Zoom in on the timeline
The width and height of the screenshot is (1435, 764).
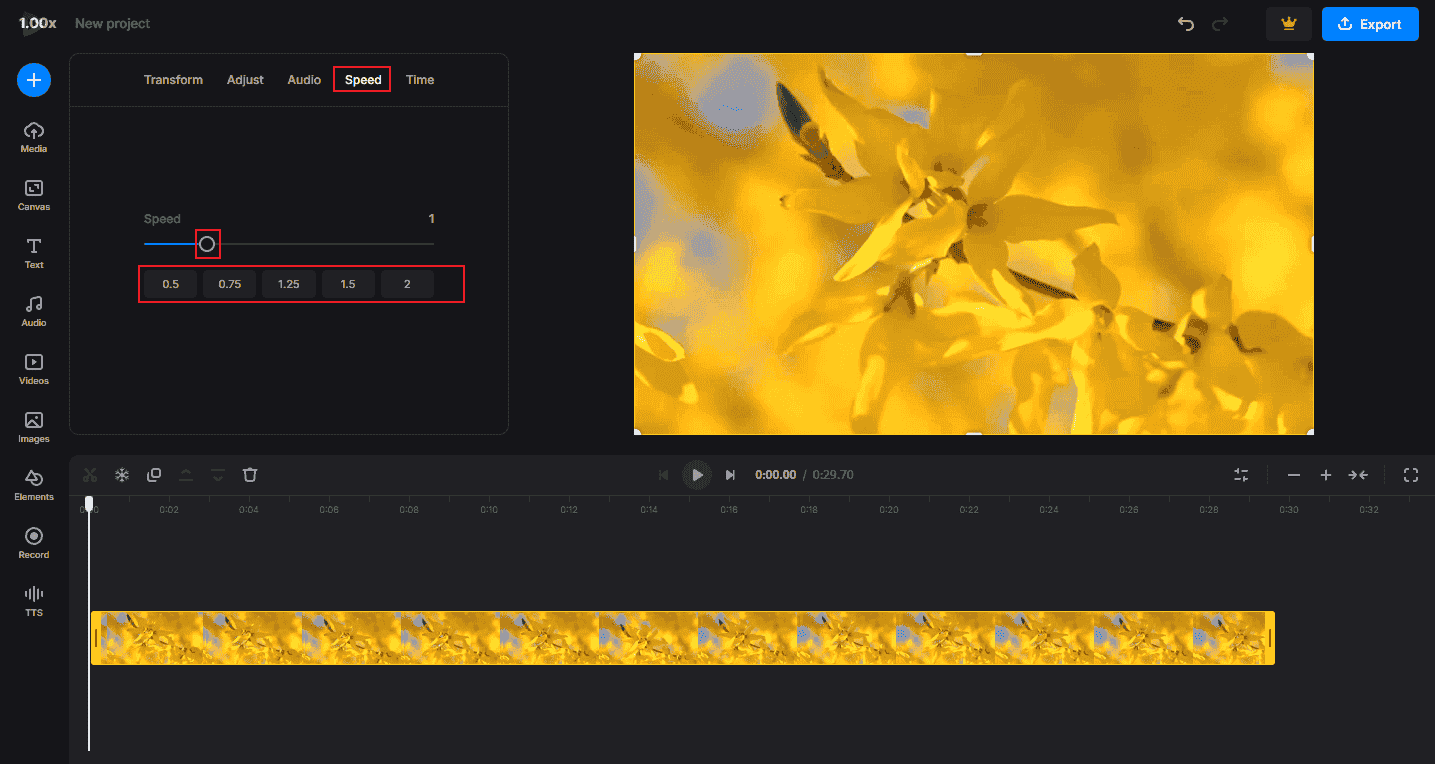1326,474
